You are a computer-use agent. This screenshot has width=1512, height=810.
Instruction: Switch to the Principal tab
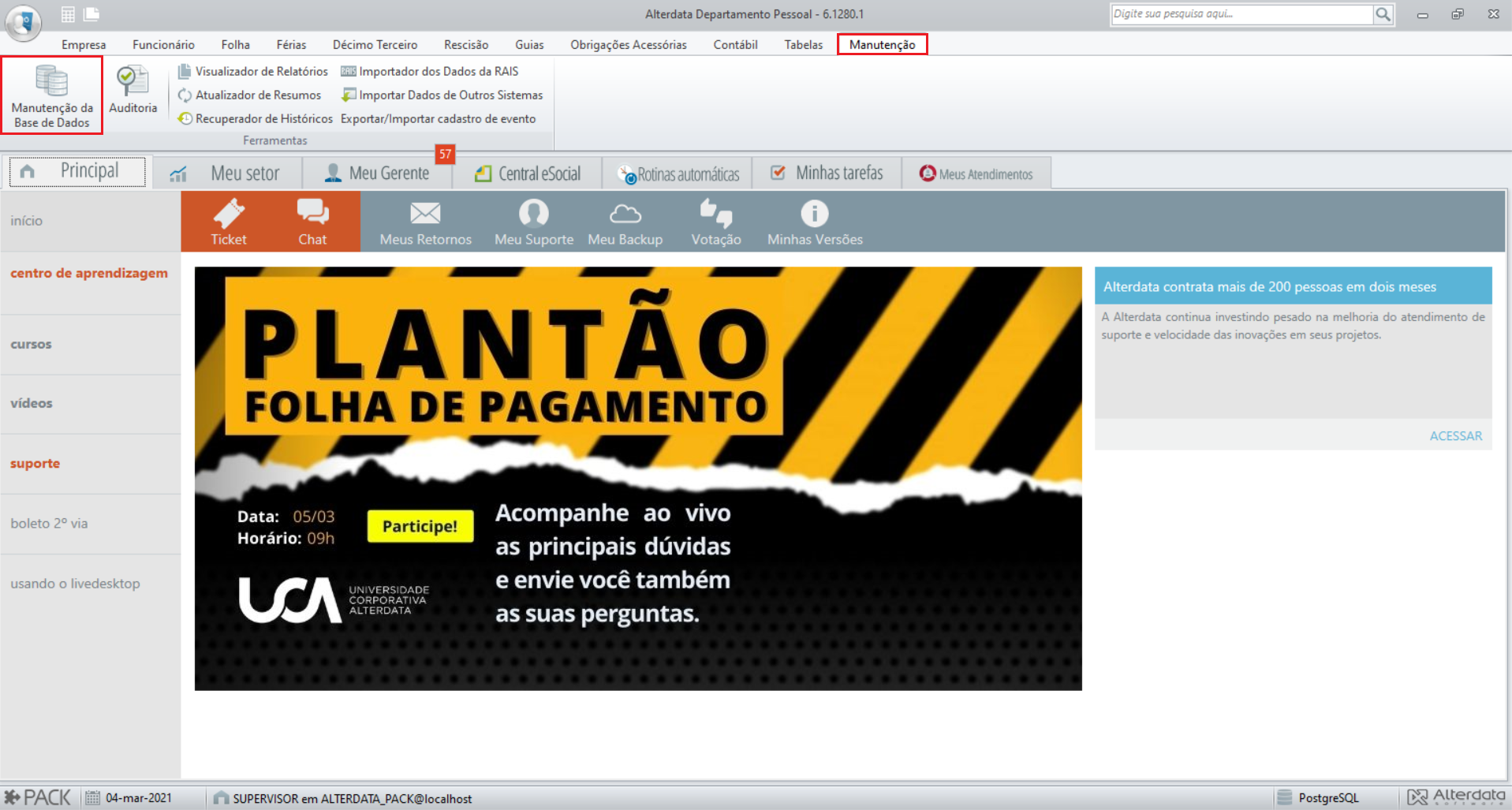coord(77,171)
